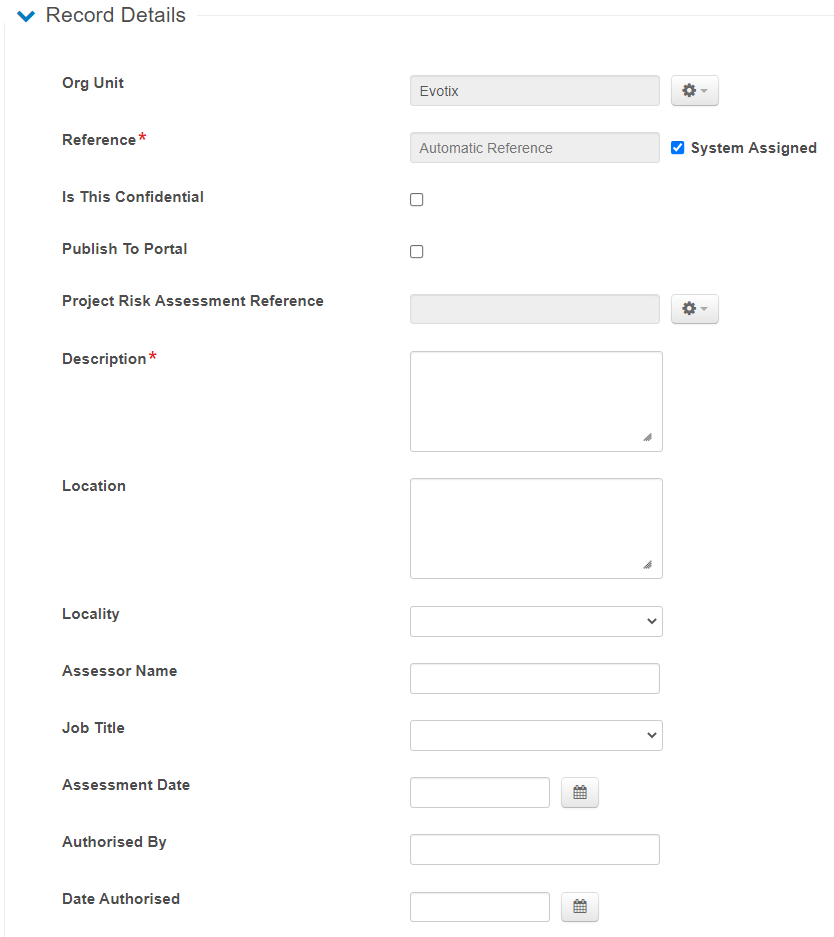Open the Assessment Date calendar picker
Viewport: 834px width, 937px height.
tap(579, 792)
